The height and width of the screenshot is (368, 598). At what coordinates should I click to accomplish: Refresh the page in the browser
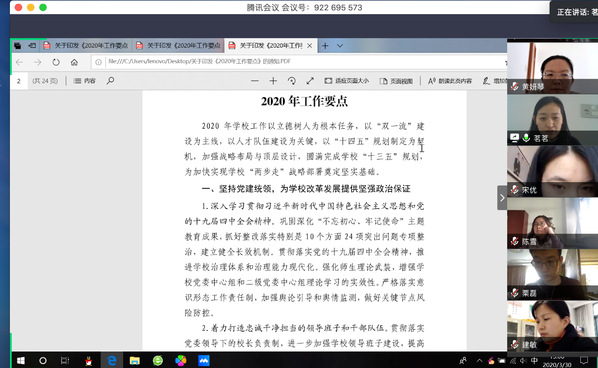click(x=56, y=62)
